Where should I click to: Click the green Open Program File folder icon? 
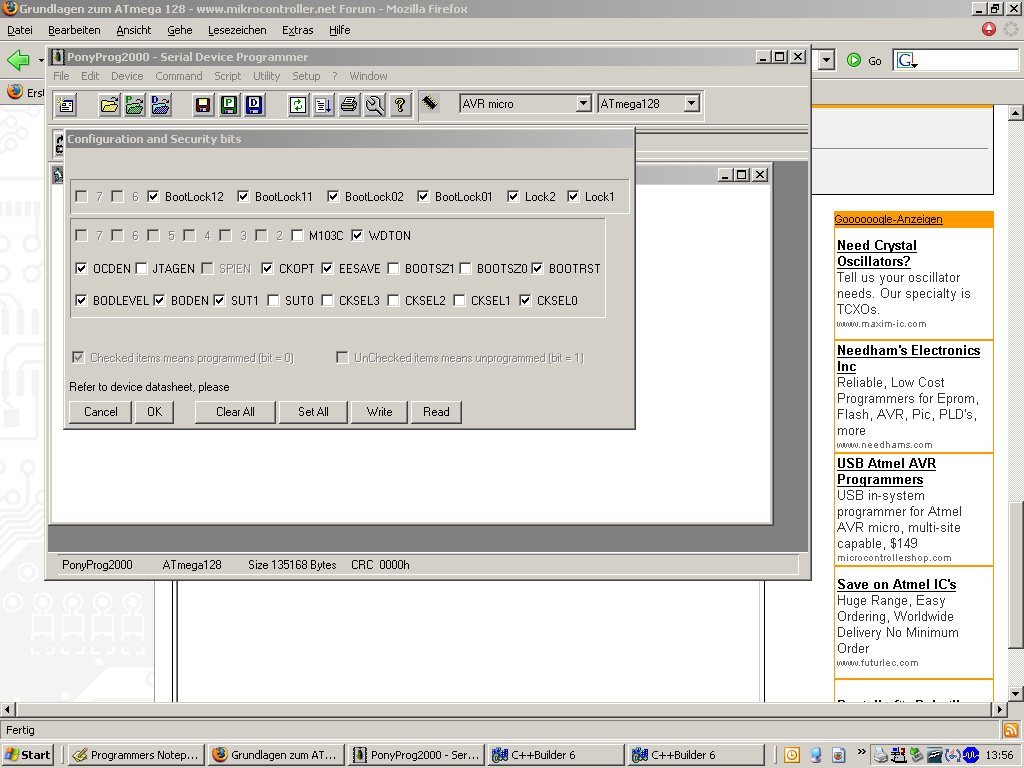pos(135,104)
